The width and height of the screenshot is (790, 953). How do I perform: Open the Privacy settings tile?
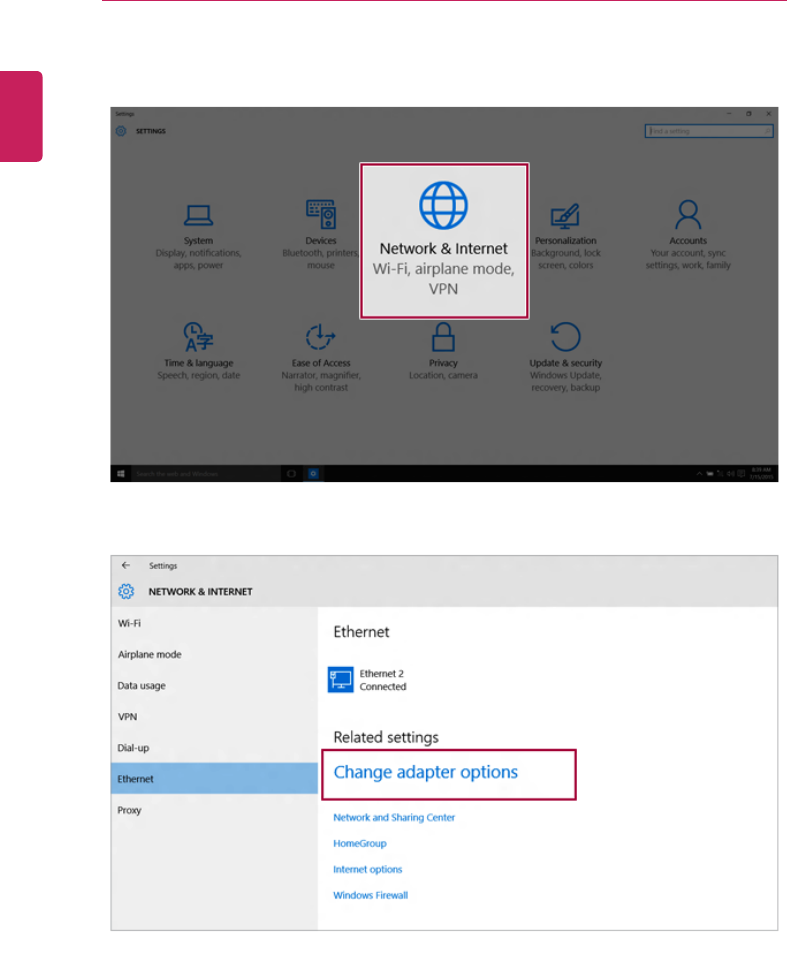[443, 351]
